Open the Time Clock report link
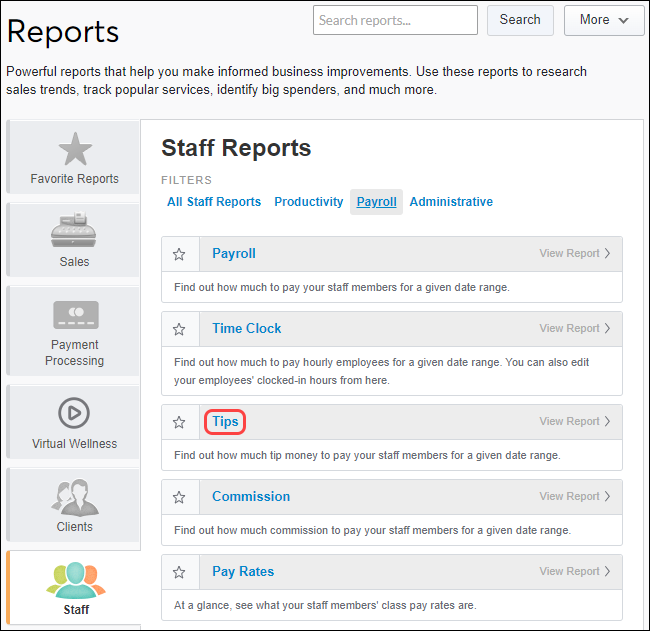The width and height of the screenshot is (650, 631). pos(247,328)
